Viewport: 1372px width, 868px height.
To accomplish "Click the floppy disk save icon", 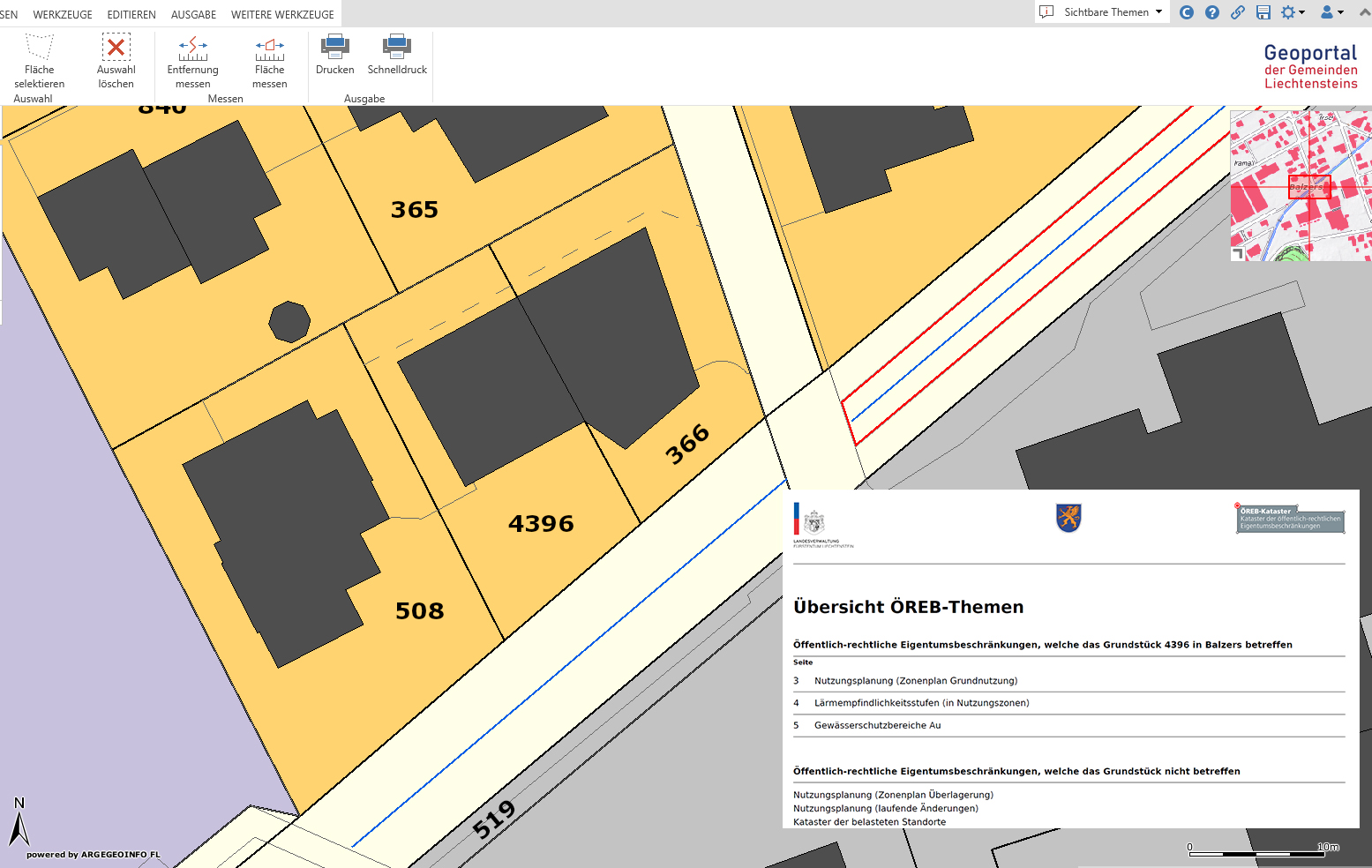I will [x=1263, y=12].
